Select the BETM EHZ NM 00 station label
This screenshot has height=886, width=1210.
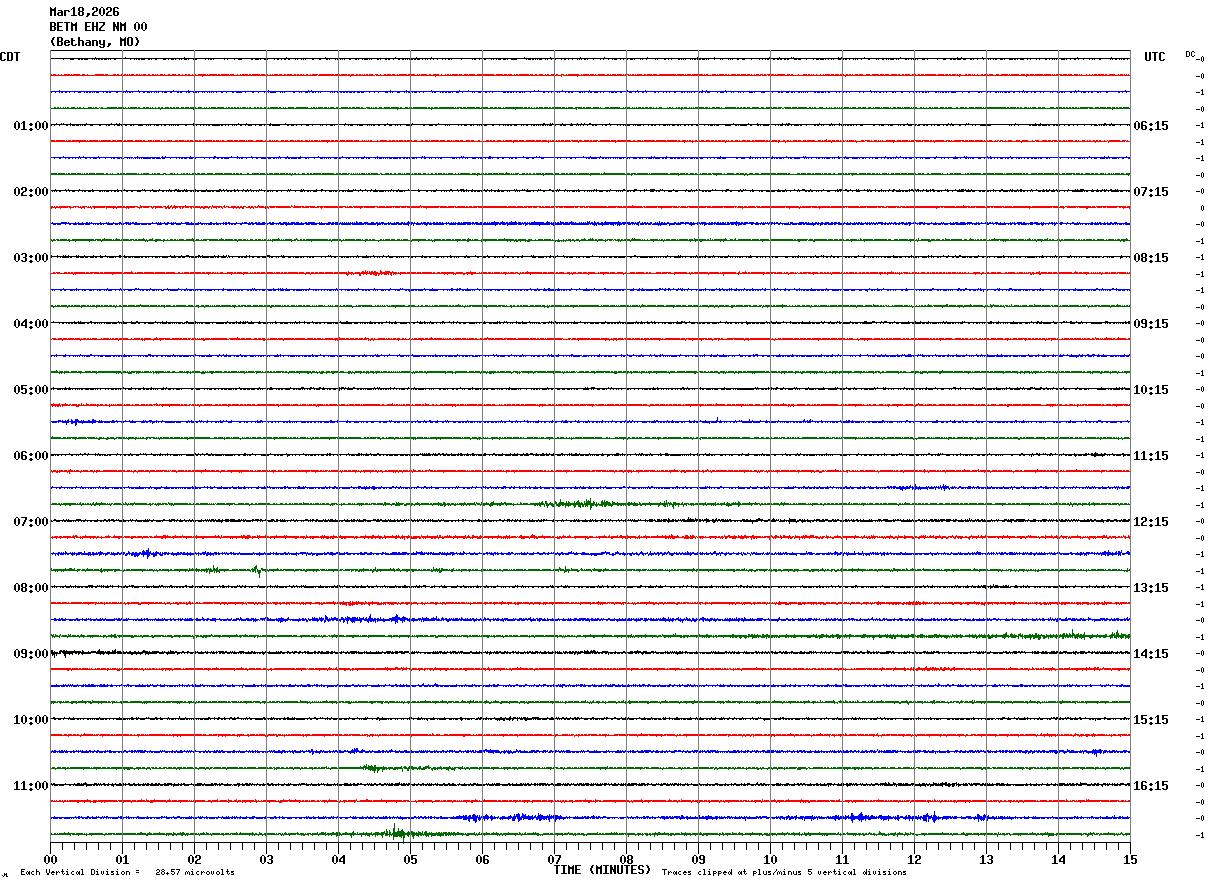(98, 27)
